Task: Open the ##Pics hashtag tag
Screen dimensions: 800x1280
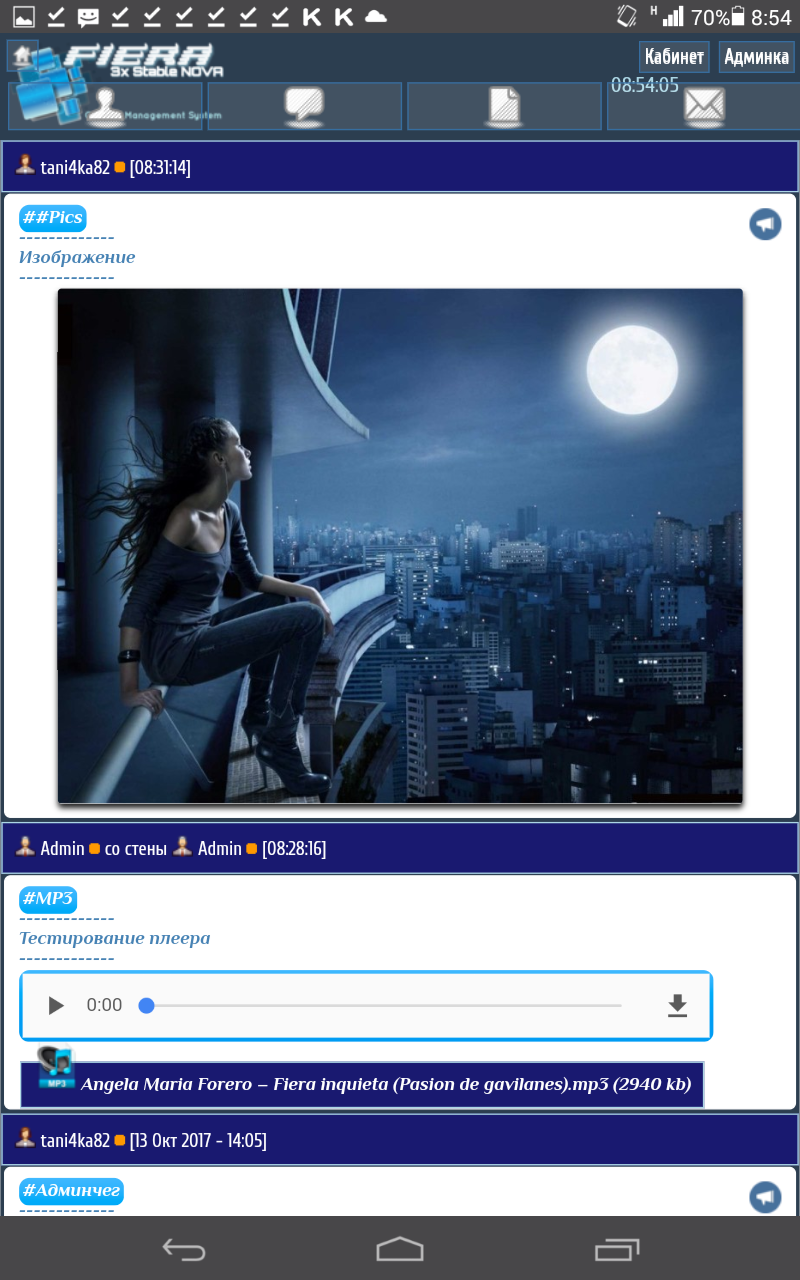Action: (x=53, y=218)
